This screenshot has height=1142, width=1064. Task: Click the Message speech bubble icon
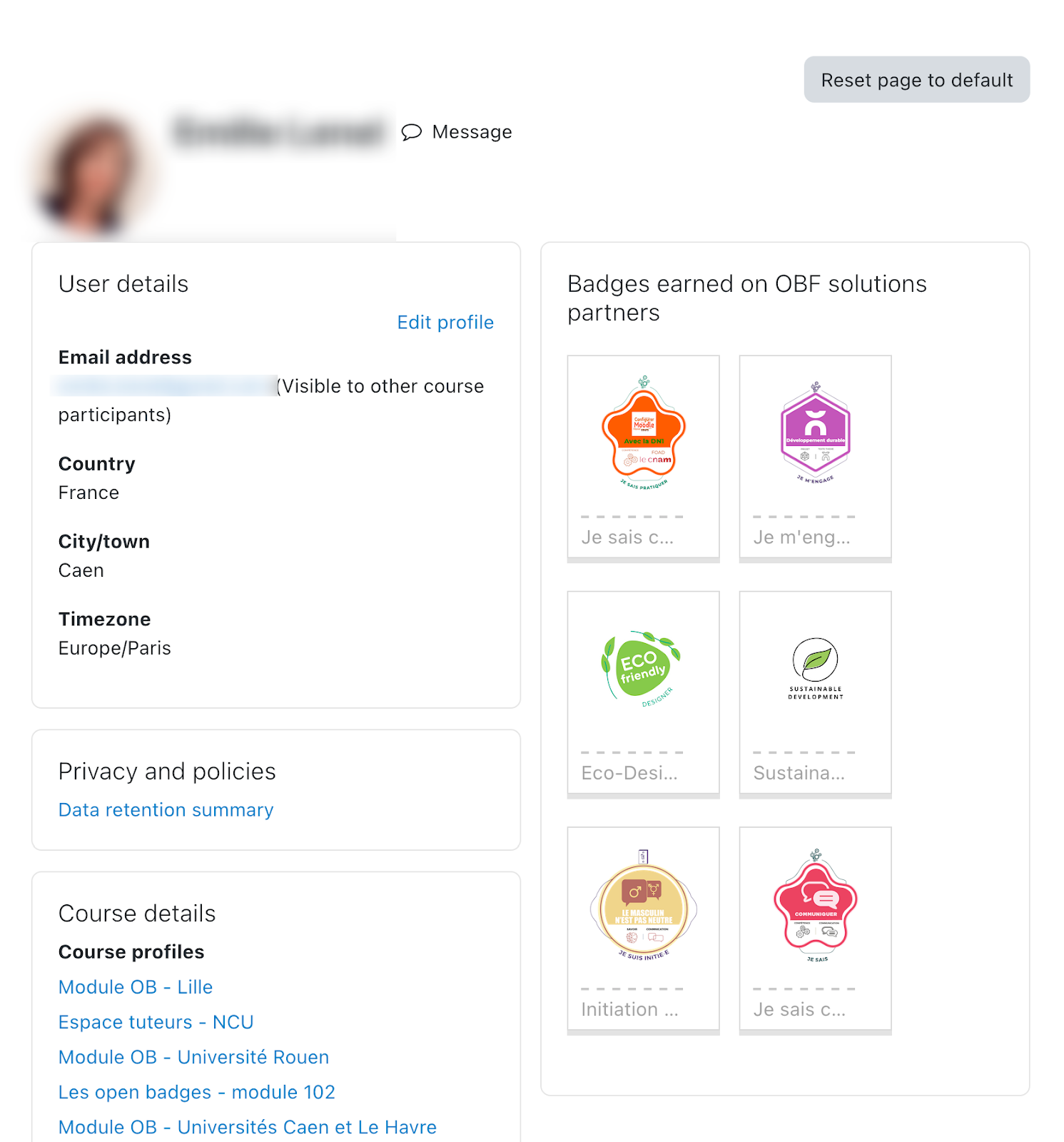[411, 132]
